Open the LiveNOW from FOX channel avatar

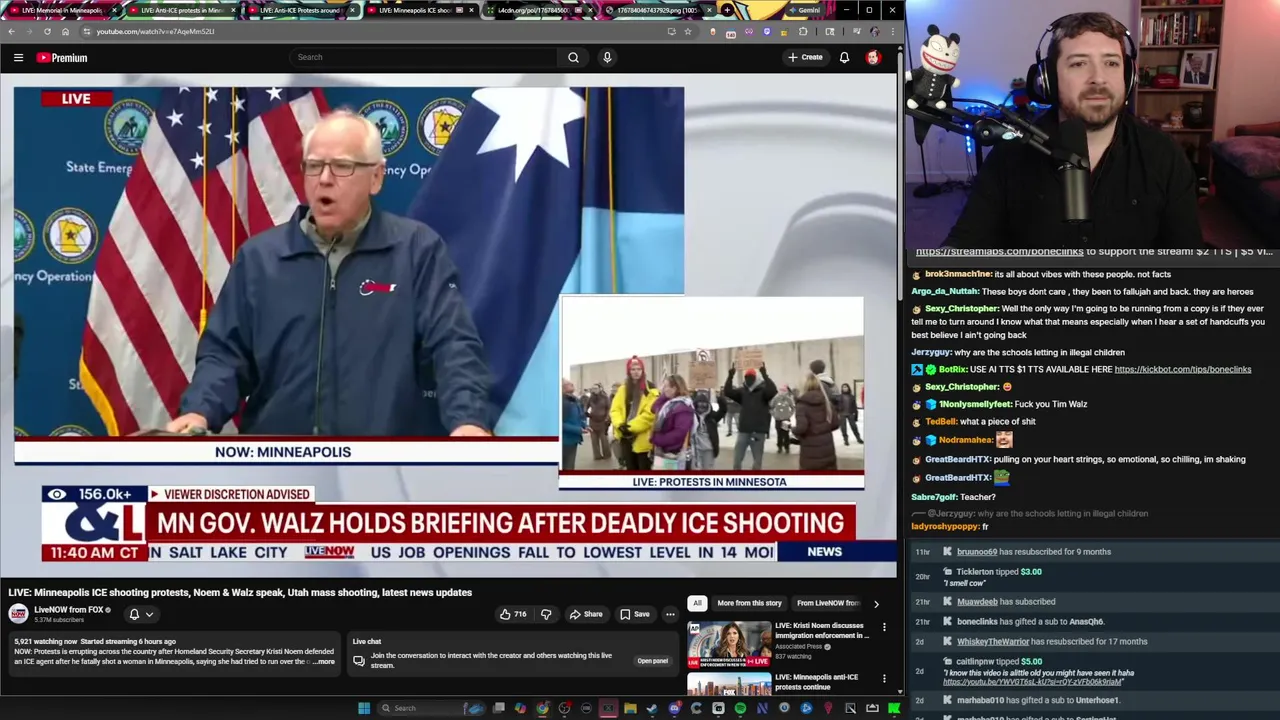pos(18,614)
